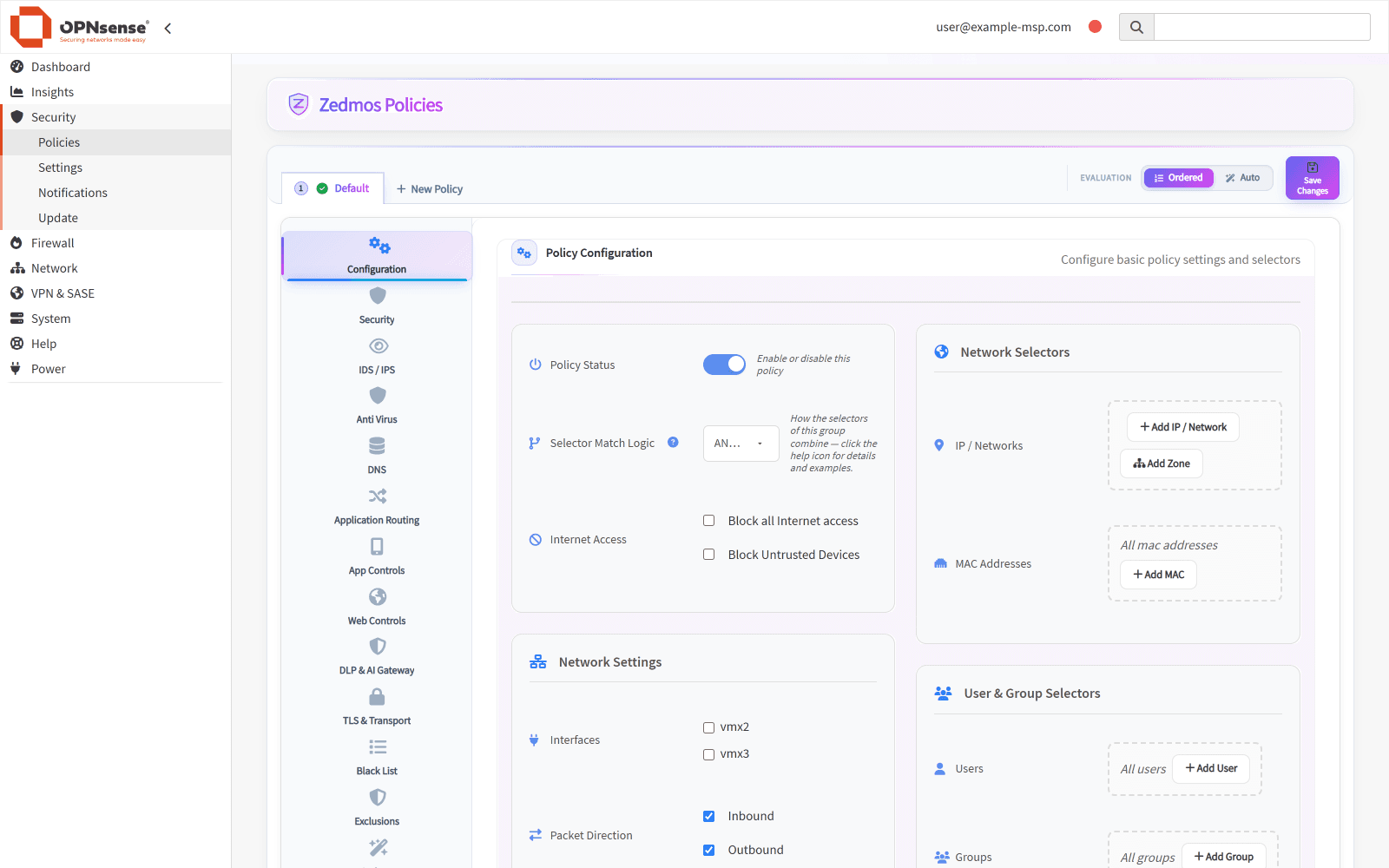The height and width of the screenshot is (868, 1389).
Task: Click the top search input field
Action: coord(1262,27)
